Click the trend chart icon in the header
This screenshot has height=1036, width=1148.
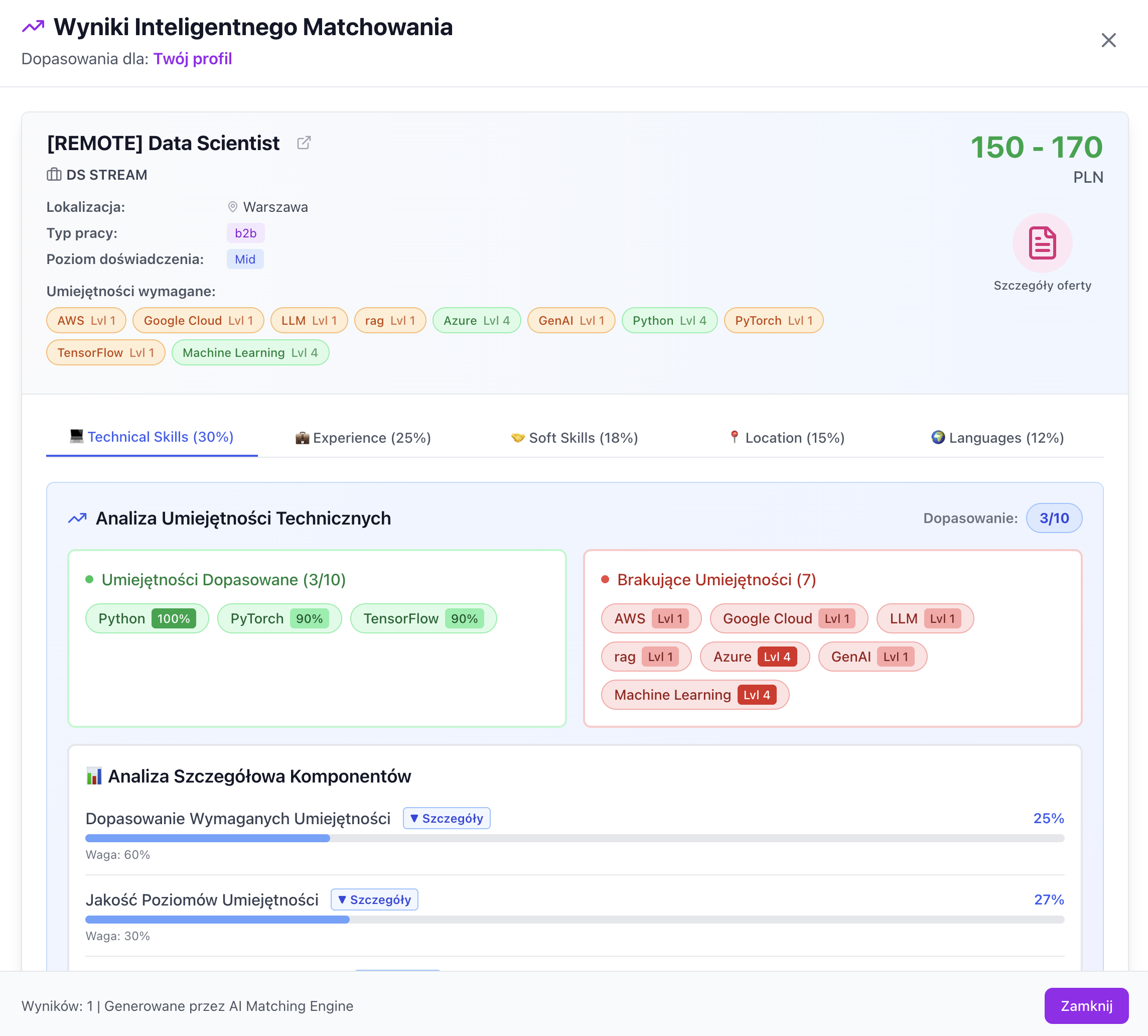coord(33,26)
